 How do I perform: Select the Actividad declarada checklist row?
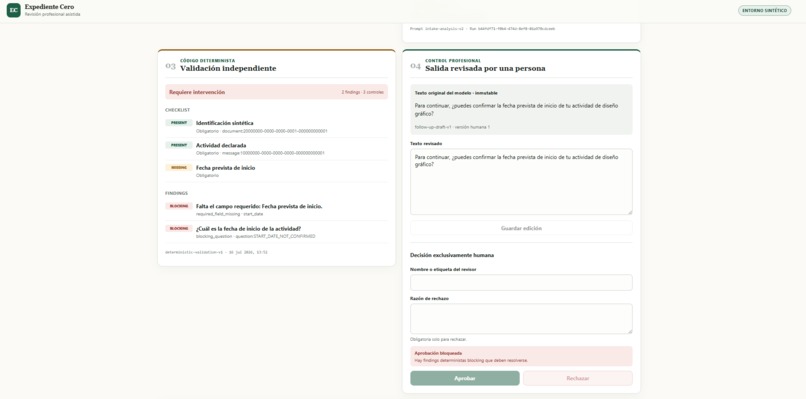click(277, 149)
